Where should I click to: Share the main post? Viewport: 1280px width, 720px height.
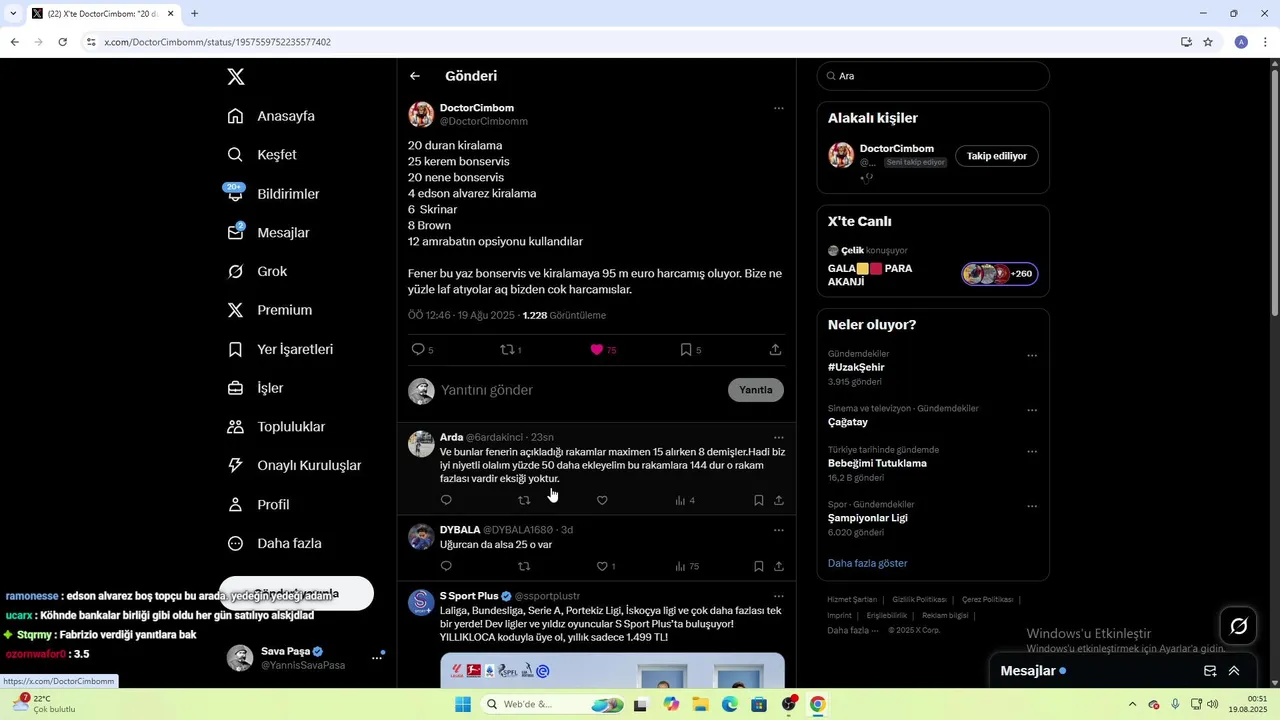coord(776,350)
